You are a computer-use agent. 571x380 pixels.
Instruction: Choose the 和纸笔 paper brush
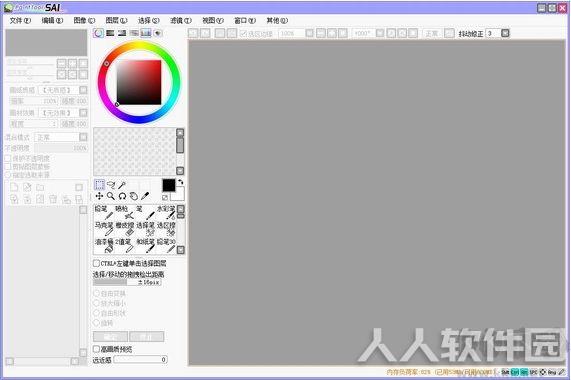tap(145, 245)
